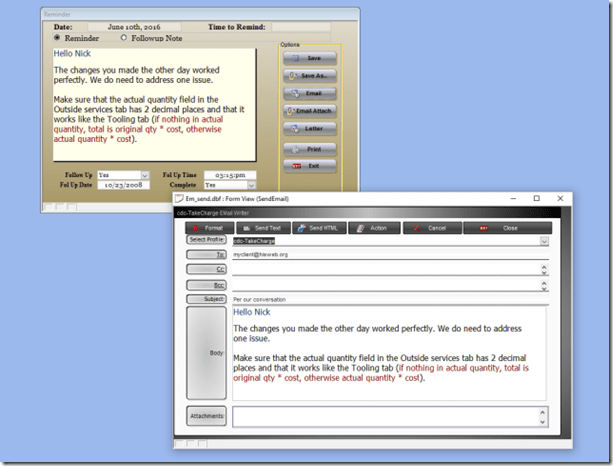
Task: Click the Cc field spinner arrows
Action: [x=544, y=270]
